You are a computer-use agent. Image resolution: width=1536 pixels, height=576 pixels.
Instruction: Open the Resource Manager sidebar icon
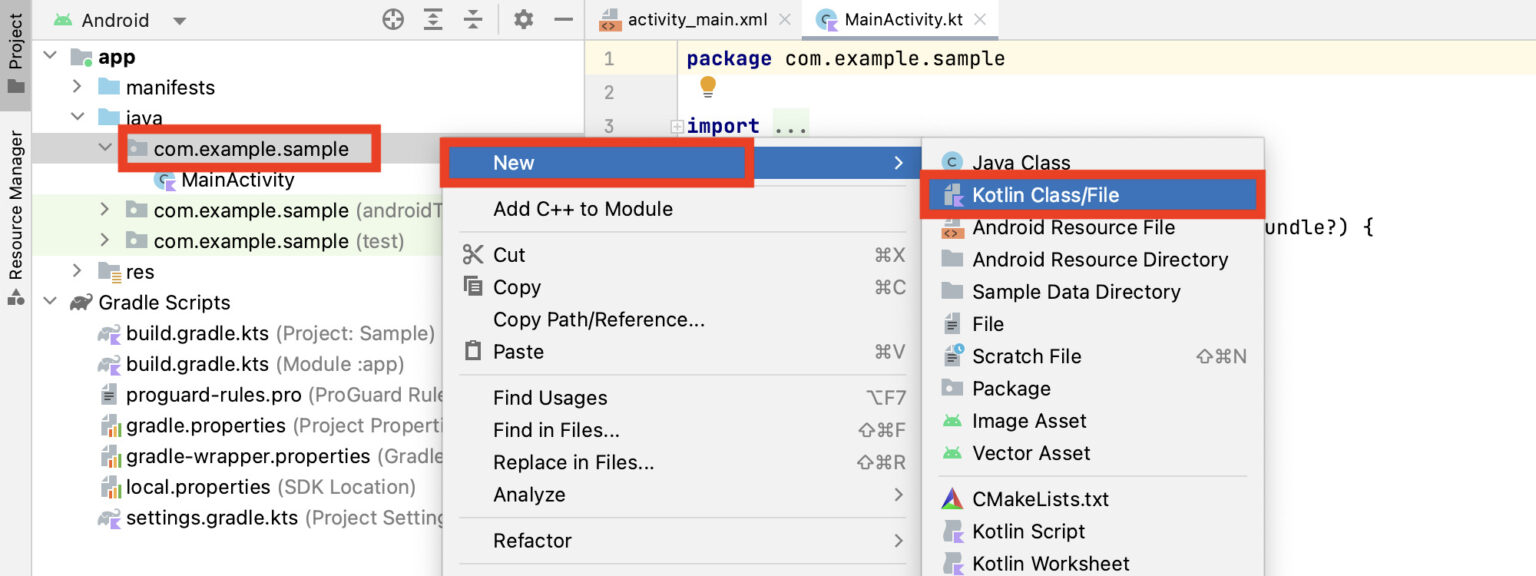tap(14, 200)
